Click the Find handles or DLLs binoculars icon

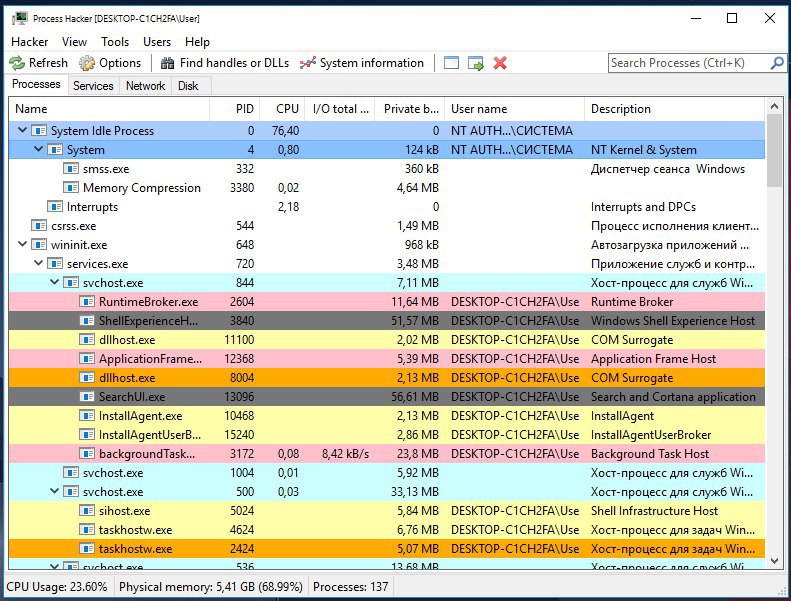pyautogui.click(x=167, y=63)
